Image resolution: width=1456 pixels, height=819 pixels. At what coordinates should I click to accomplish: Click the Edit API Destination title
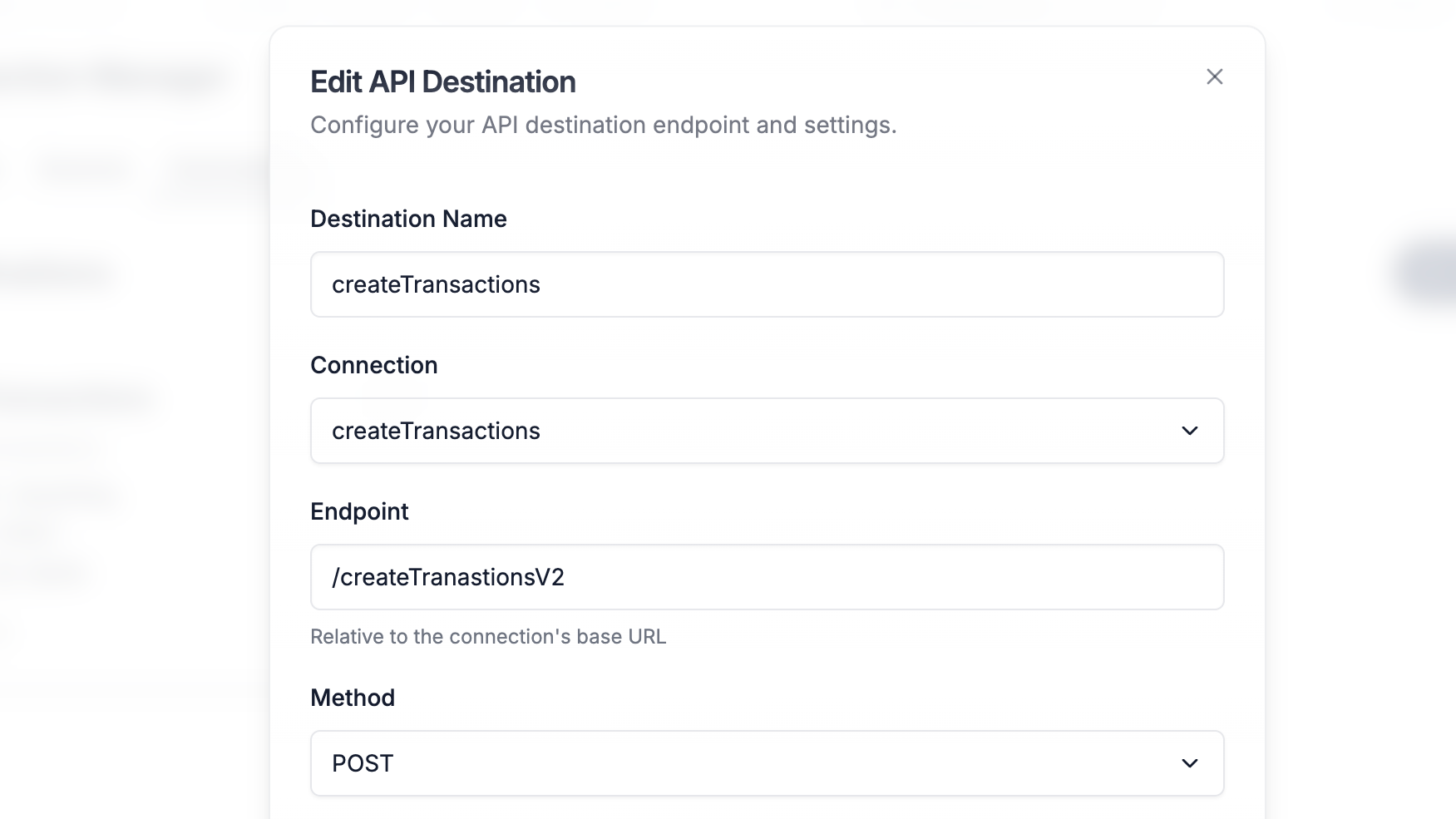click(x=442, y=82)
